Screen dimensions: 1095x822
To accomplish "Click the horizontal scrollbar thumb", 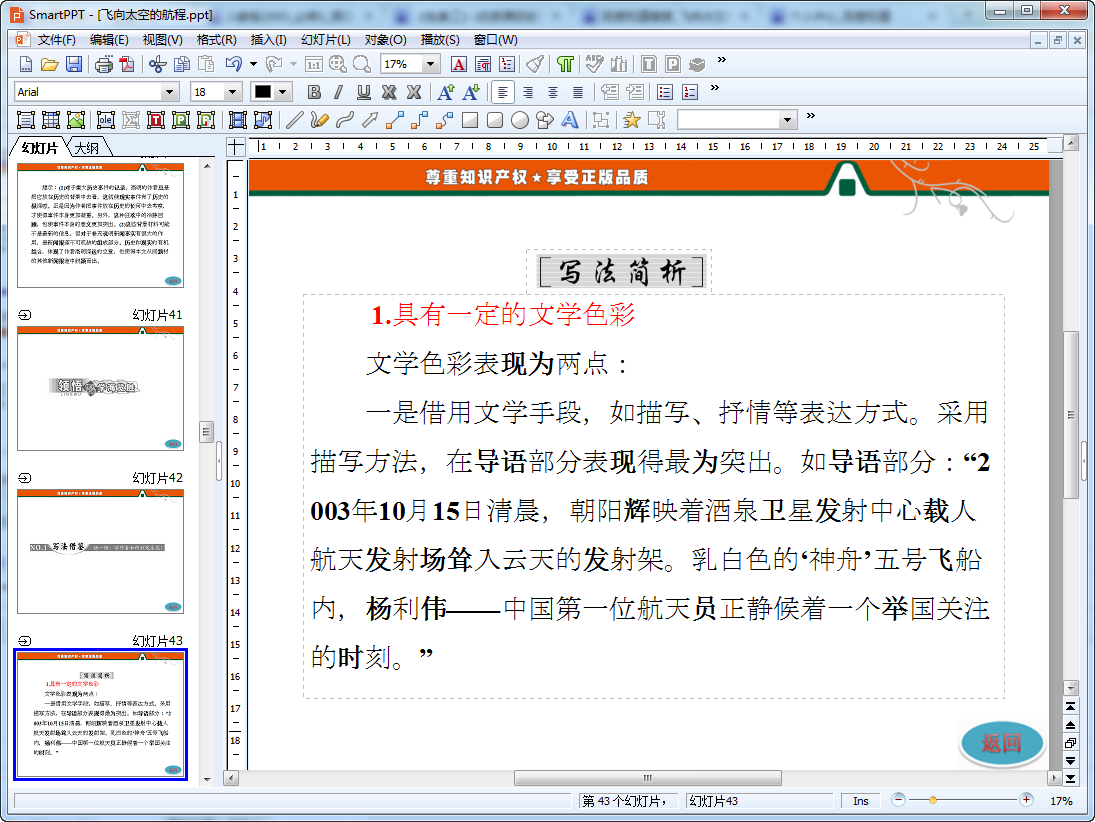I will point(647,778).
